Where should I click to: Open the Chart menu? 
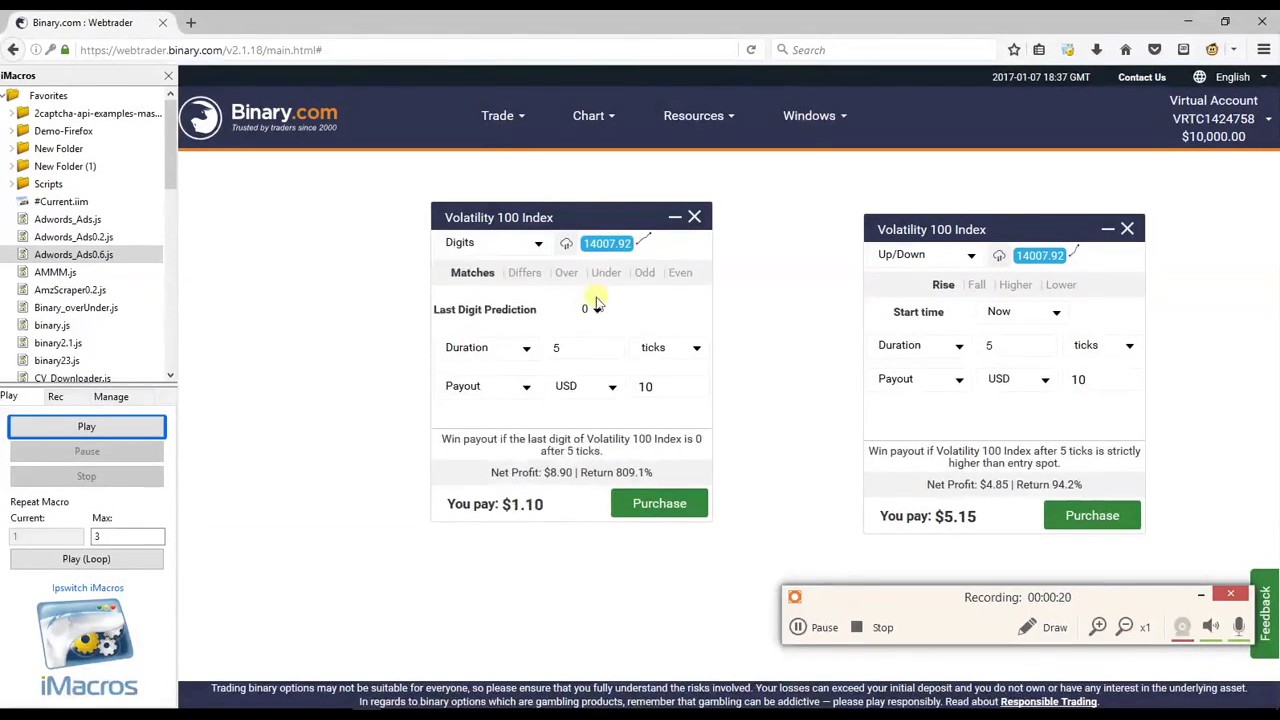(594, 116)
